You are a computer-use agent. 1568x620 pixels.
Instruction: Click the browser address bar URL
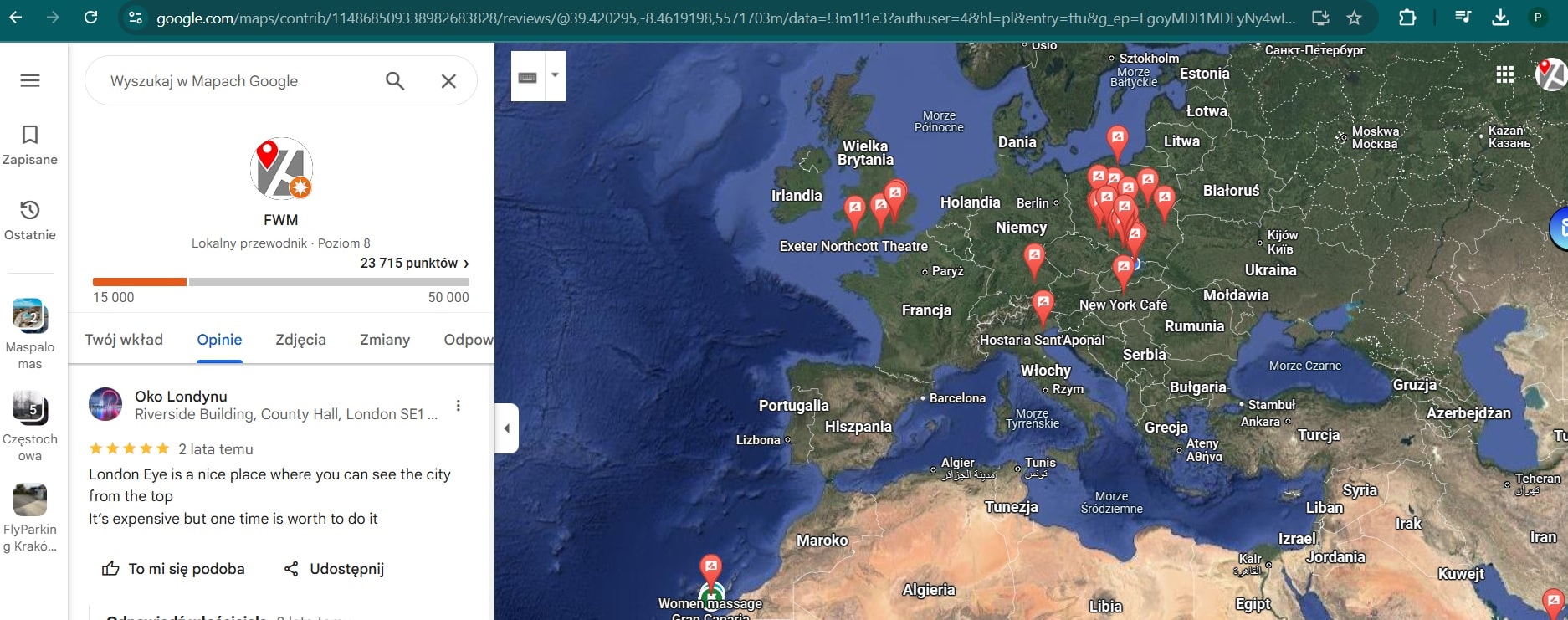(x=725, y=18)
